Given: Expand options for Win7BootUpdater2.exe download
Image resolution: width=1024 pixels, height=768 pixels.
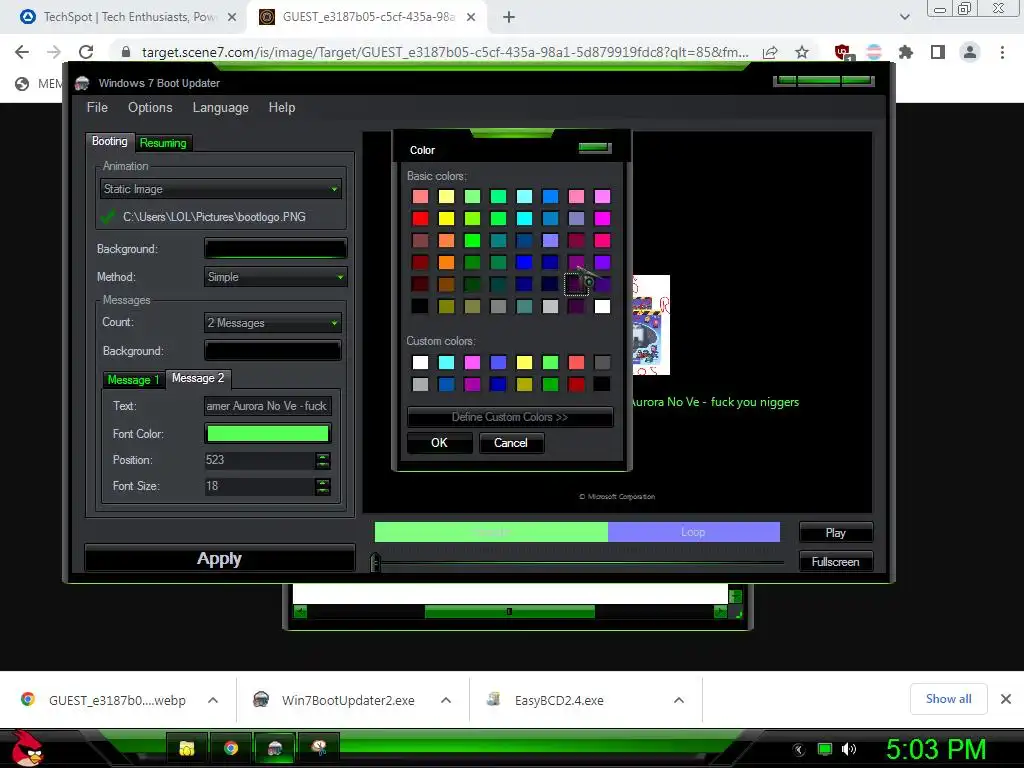Looking at the screenshot, I should 446,700.
